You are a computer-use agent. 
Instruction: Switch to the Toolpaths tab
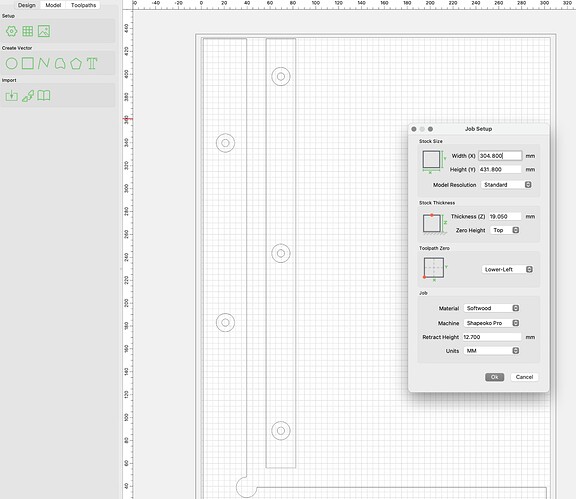[x=83, y=5]
